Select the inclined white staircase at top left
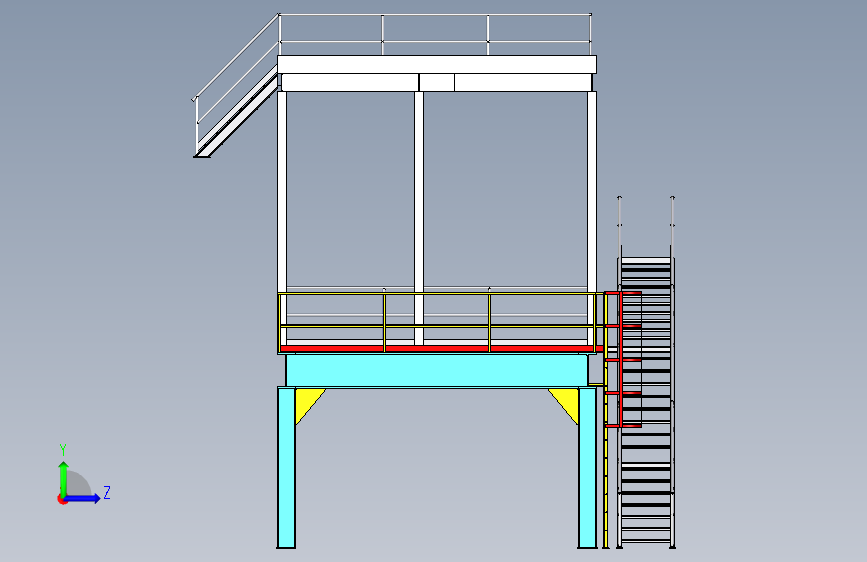The height and width of the screenshot is (562, 867). click(236, 113)
